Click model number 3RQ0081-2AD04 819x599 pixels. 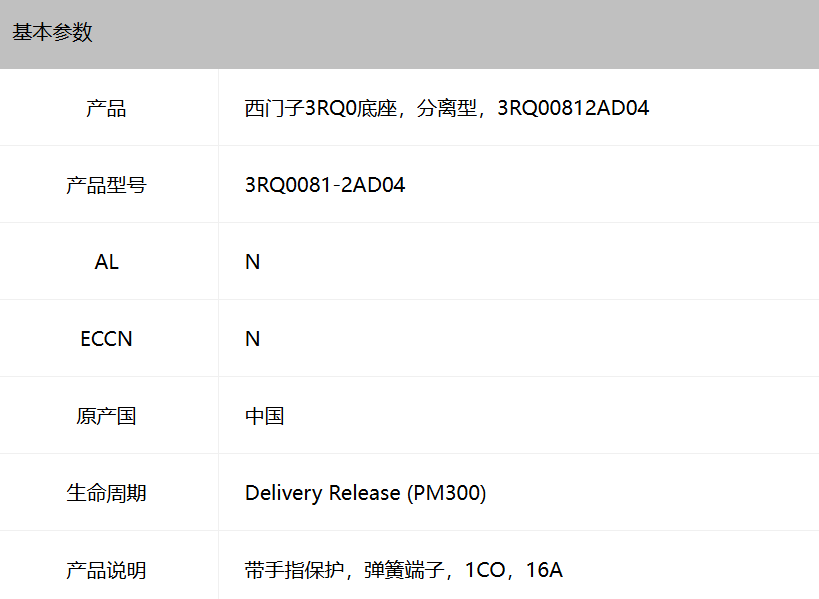click(325, 185)
